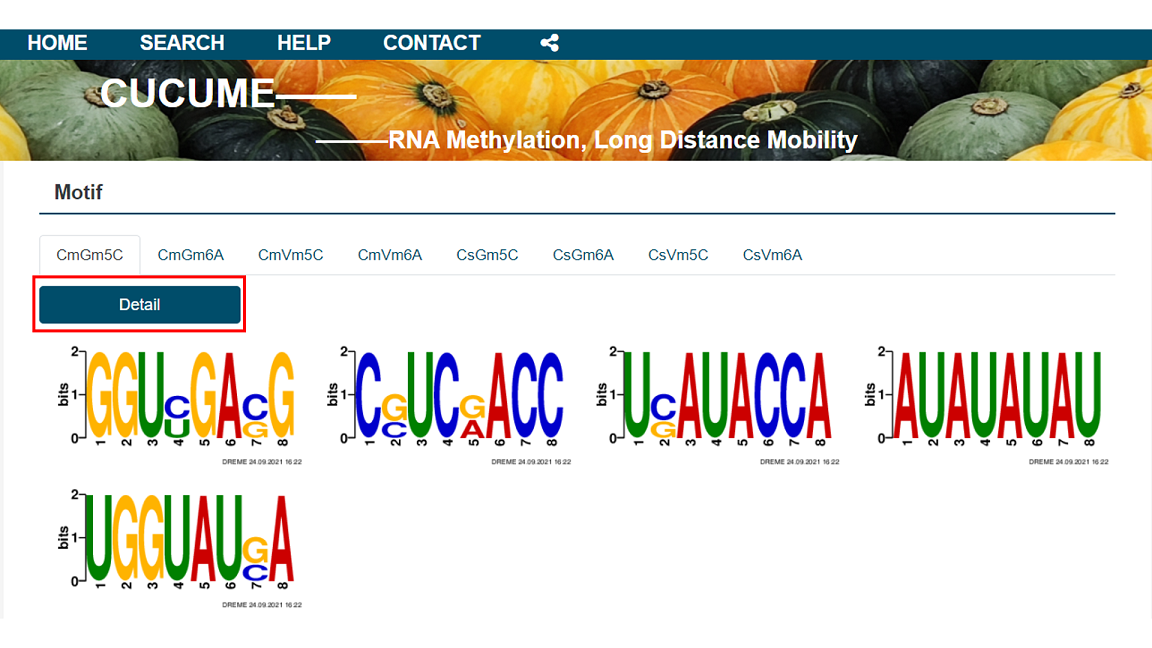Click the Detail button
The image size is (1152, 648).
(140, 305)
